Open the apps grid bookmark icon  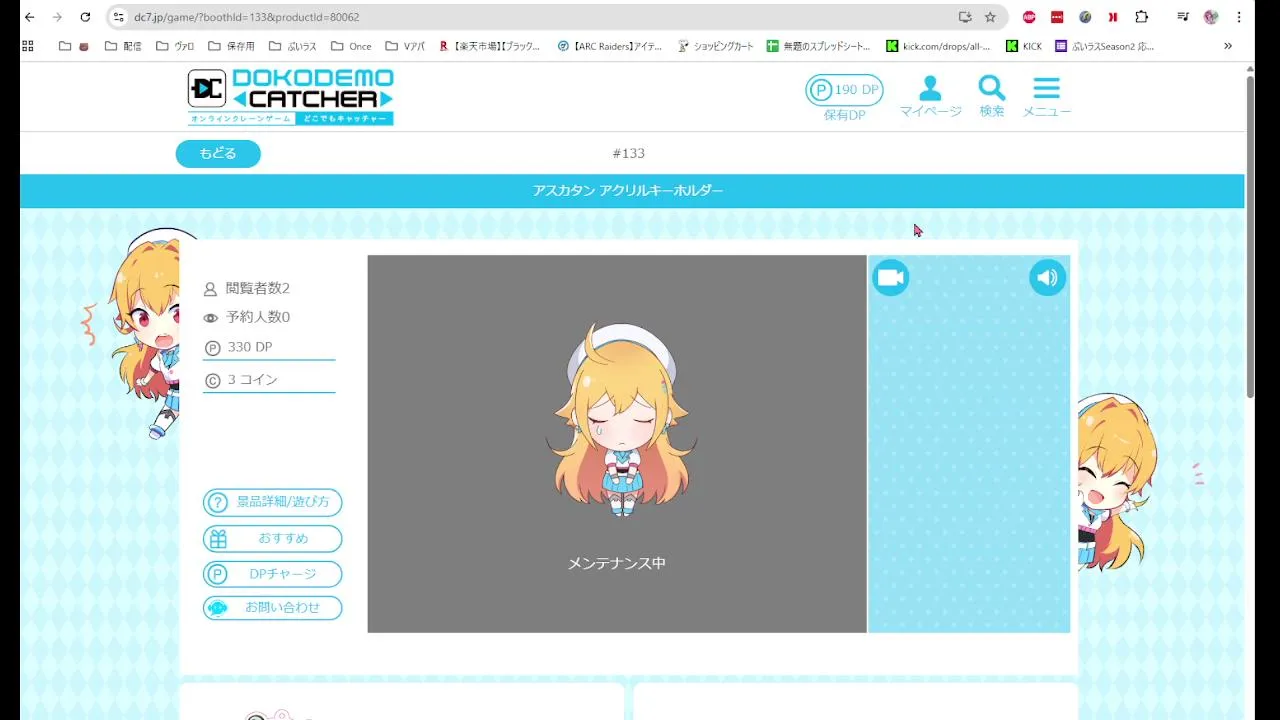coord(28,46)
